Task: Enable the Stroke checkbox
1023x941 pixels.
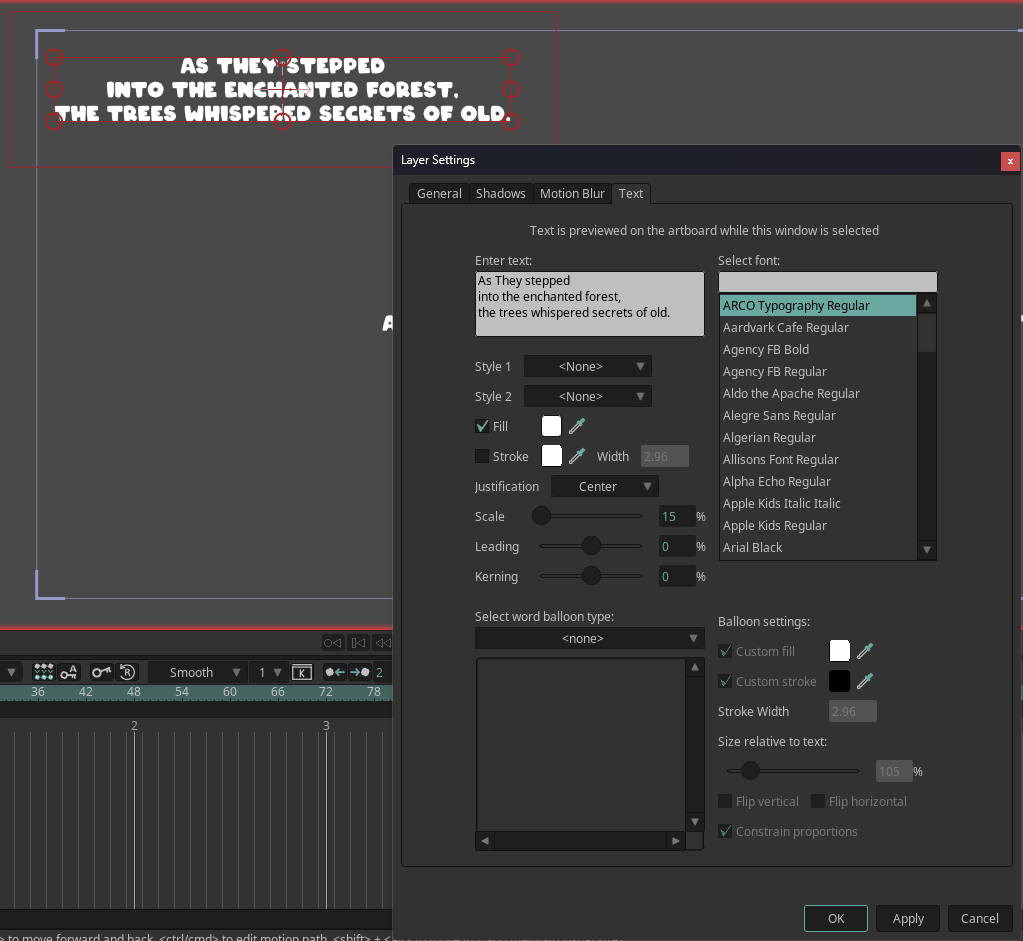Action: click(x=482, y=456)
